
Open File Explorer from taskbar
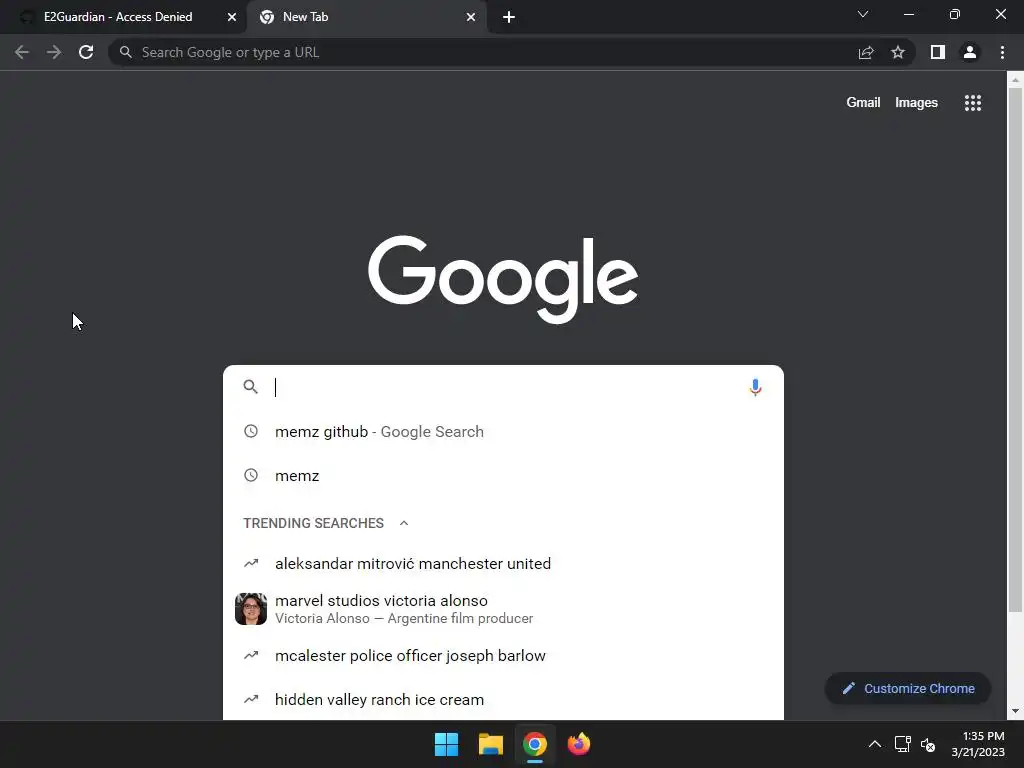tap(490, 744)
